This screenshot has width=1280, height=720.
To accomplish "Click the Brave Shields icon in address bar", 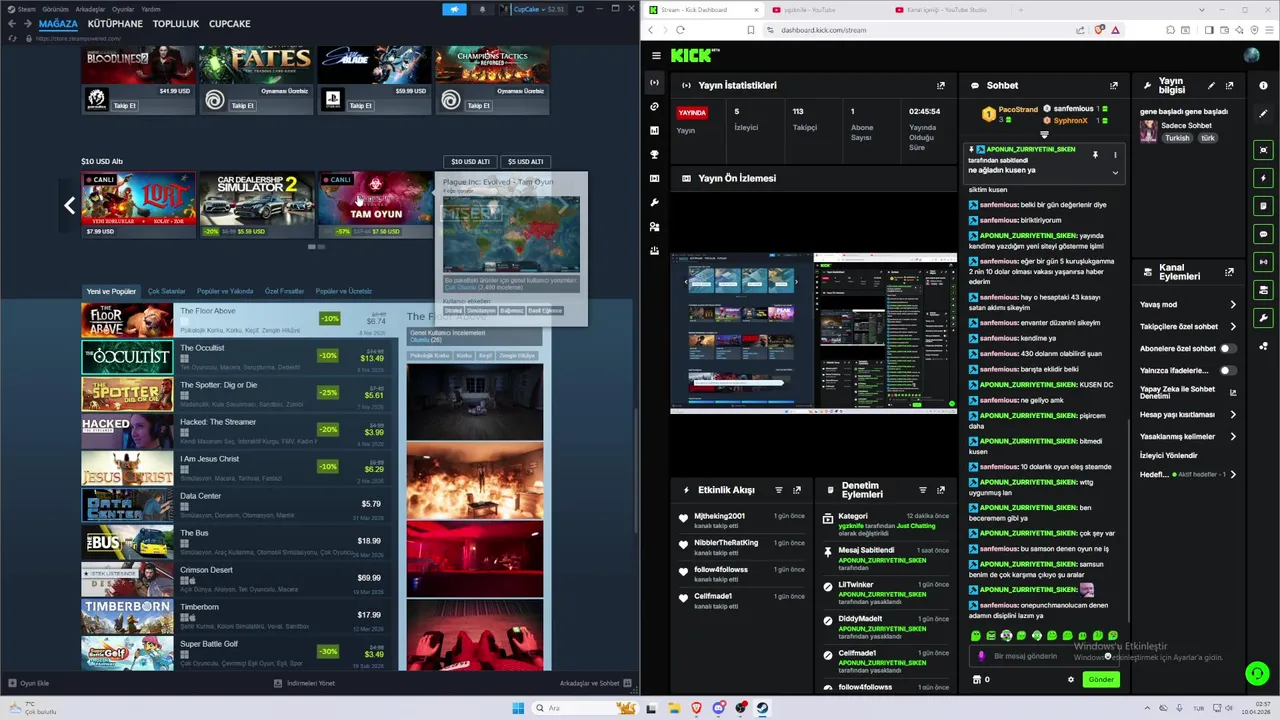I will click(1099, 30).
